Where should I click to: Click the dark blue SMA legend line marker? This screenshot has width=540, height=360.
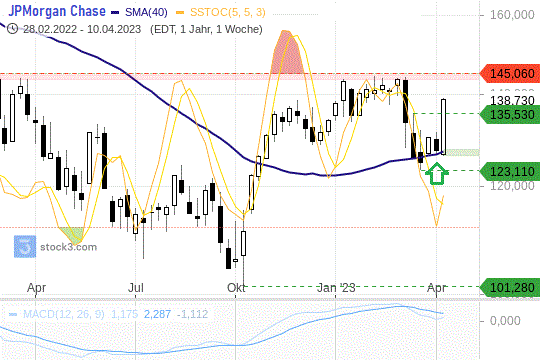[x=115, y=13]
